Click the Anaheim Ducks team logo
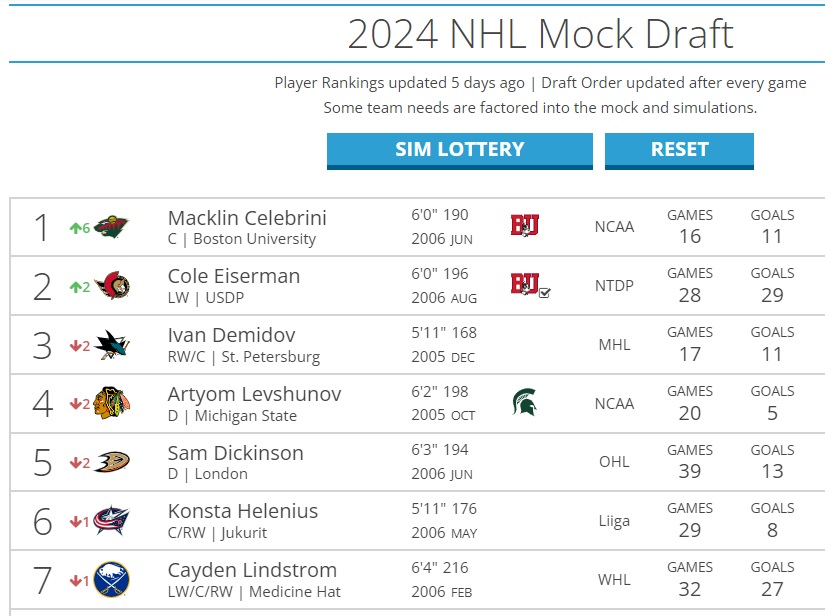This screenshot has width=831, height=616. coord(112,462)
